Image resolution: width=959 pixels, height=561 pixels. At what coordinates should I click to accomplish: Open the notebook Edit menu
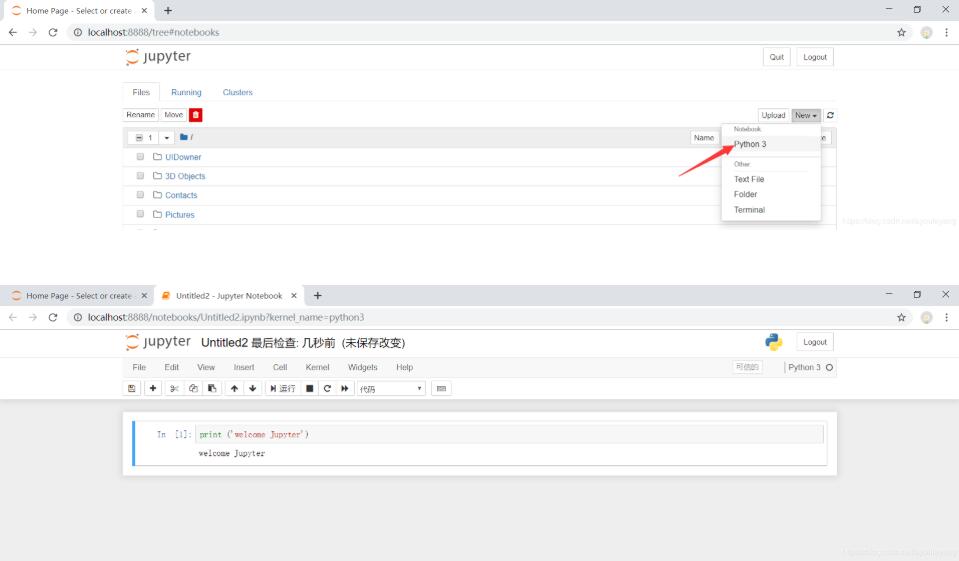[x=171, y=367]
